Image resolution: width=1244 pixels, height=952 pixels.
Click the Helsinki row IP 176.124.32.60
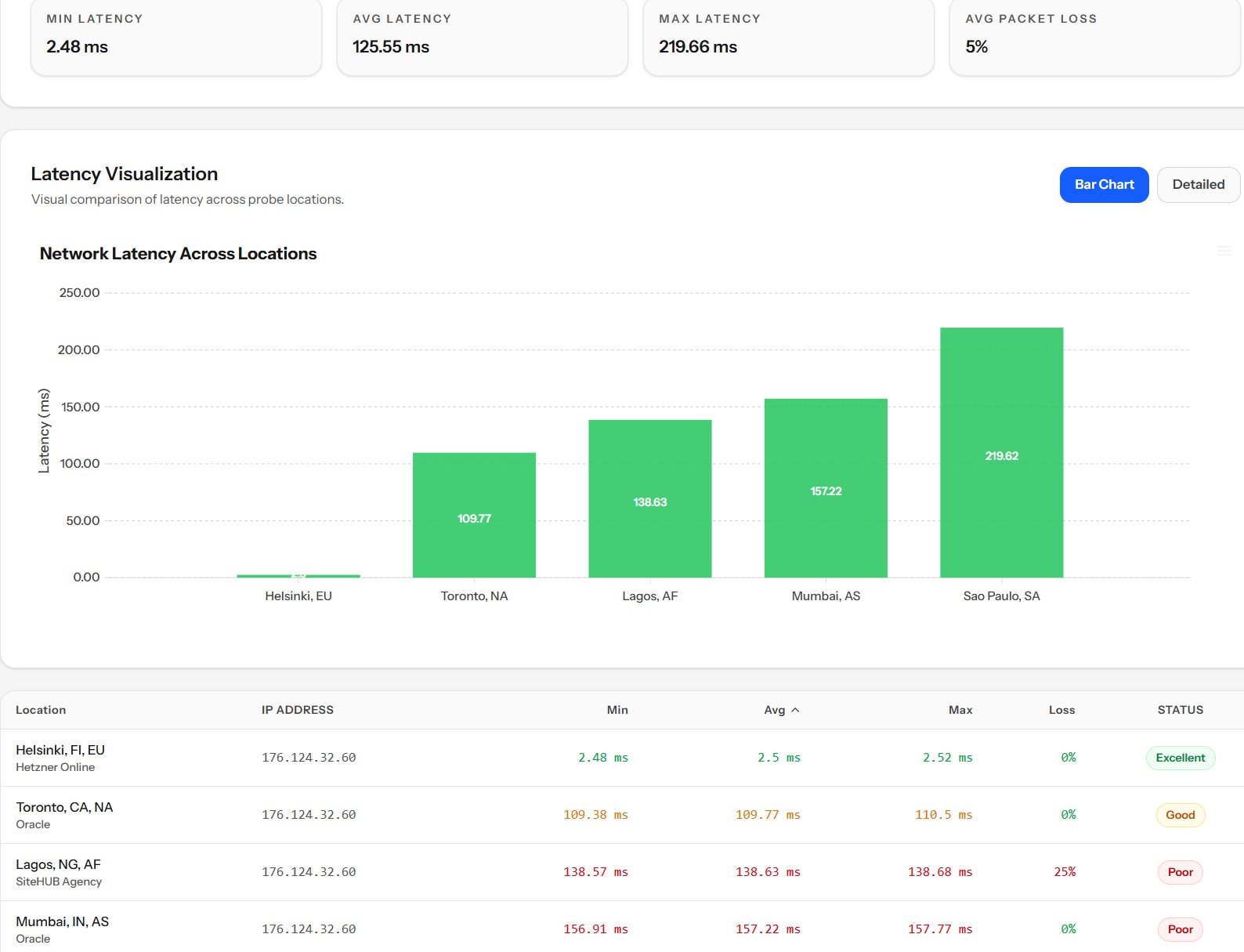(309, 758)
